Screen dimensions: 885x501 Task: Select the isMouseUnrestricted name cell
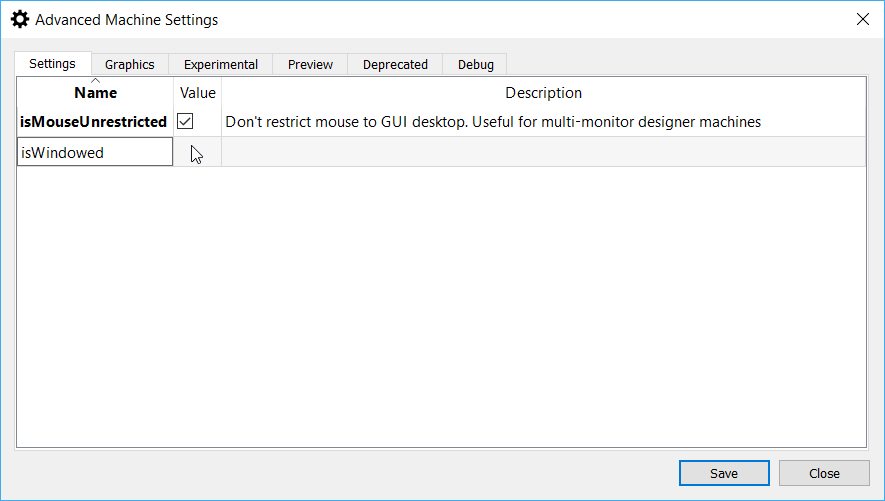tap(94, 122)
